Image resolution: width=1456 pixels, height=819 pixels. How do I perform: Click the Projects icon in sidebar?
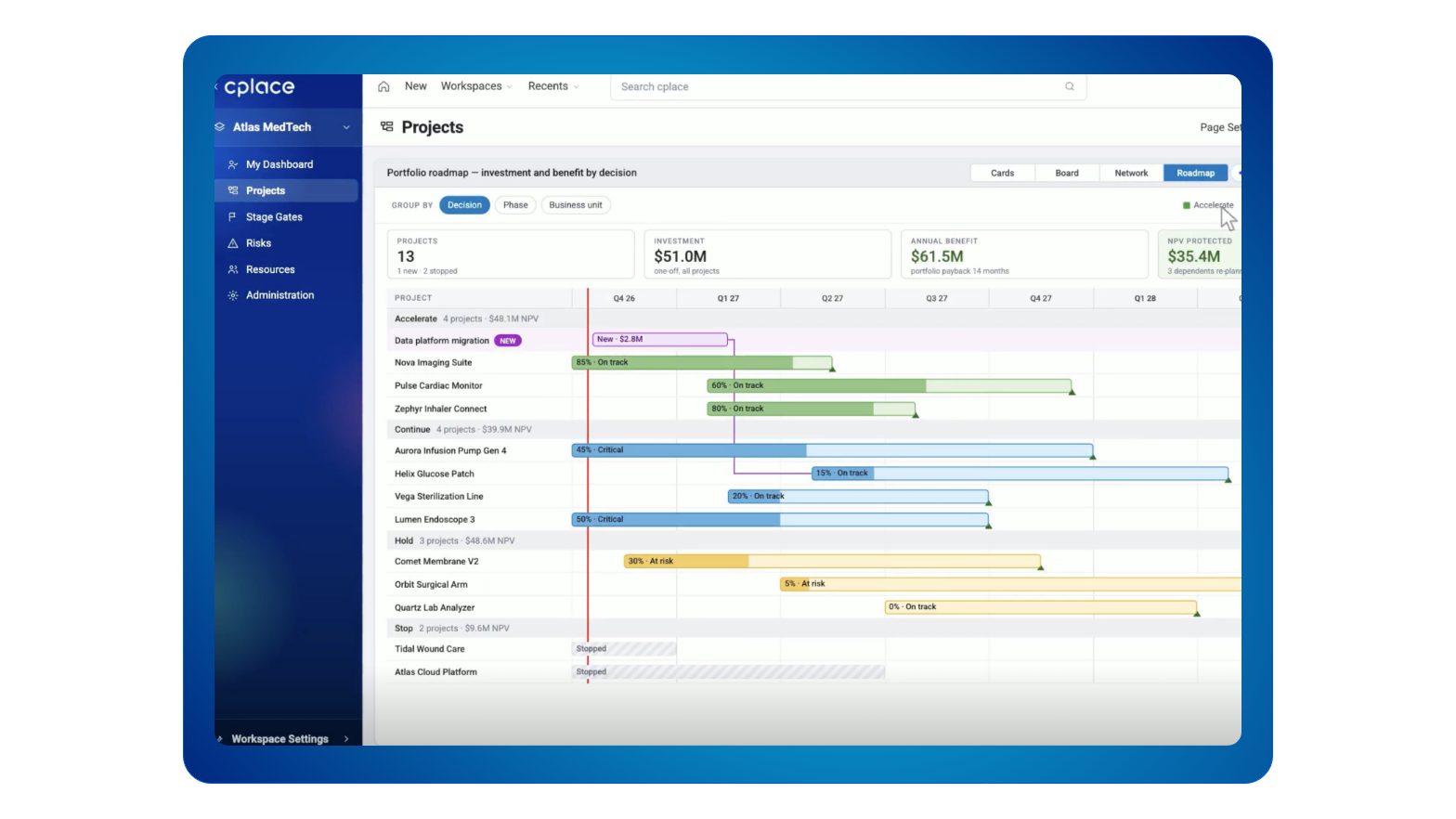(x=233, y=190)
